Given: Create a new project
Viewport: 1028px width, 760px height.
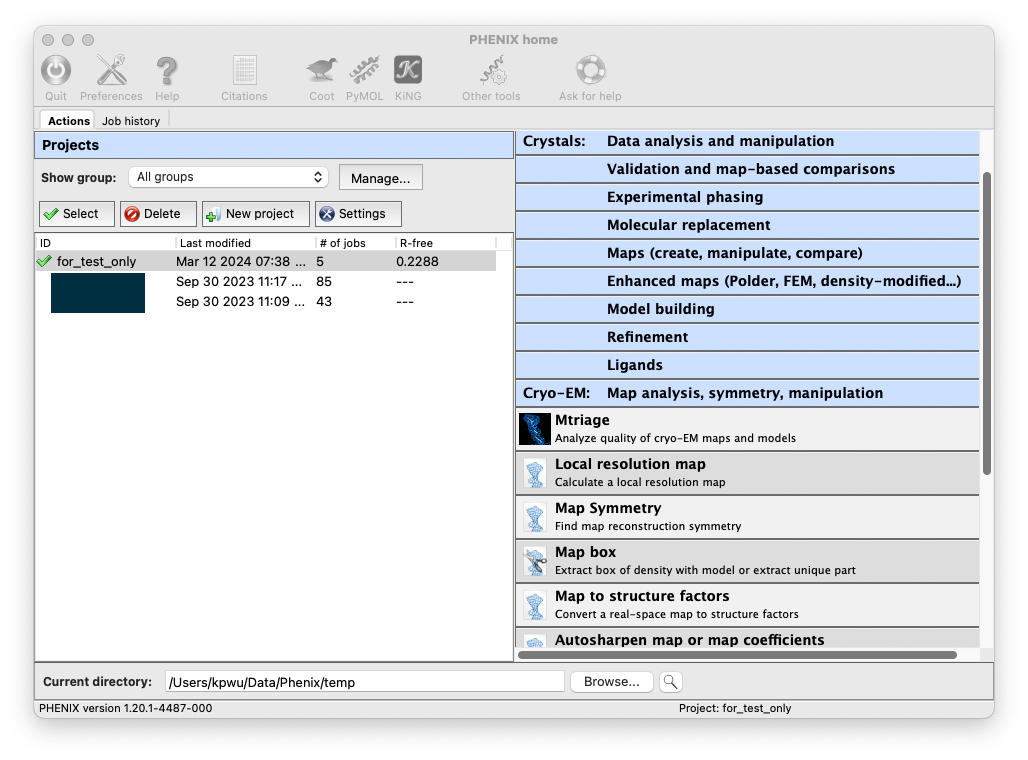Looking at the screenshot, I should point(256,213).
